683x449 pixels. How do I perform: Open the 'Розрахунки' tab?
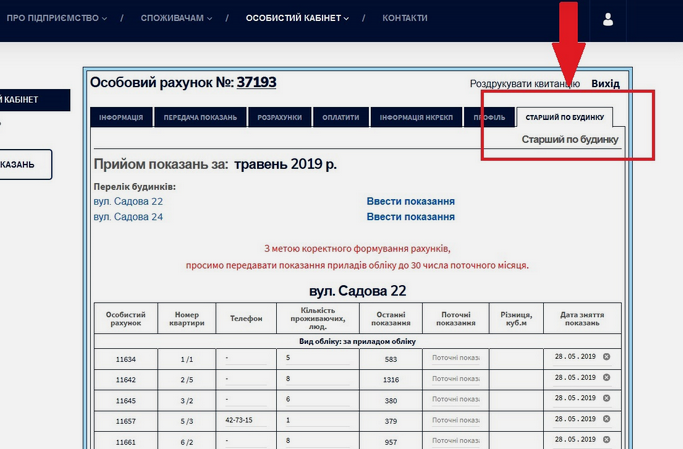(279, 117)
